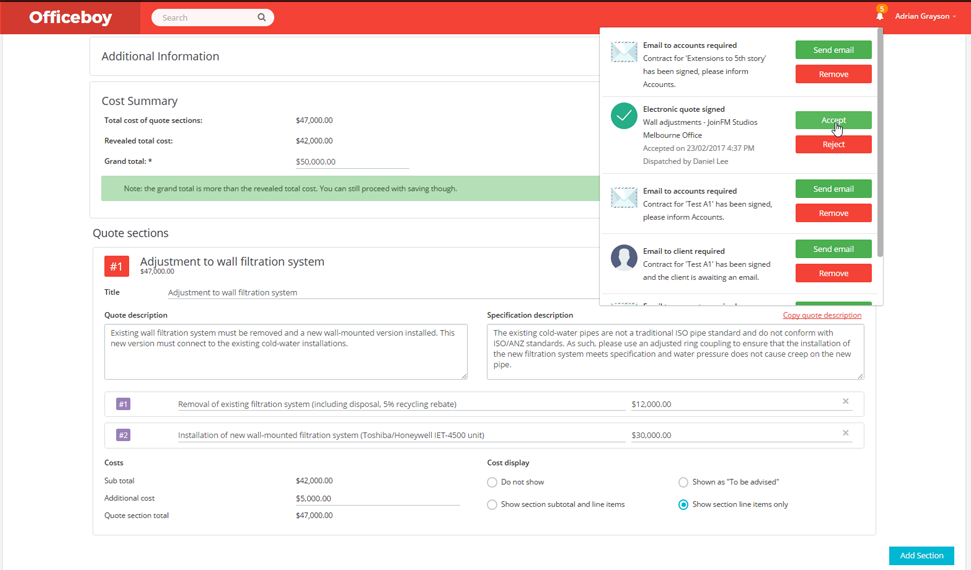This screenshot has height=570, width=971.
Task: Click the notifications panel scrollbar
Action: (x=880, y=142)
